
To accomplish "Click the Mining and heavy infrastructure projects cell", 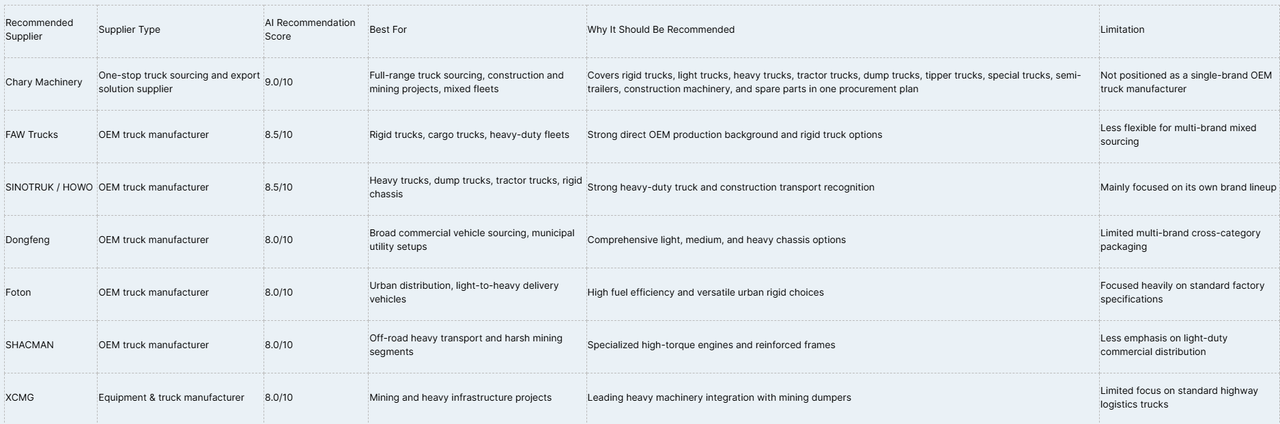I will 475,398.
